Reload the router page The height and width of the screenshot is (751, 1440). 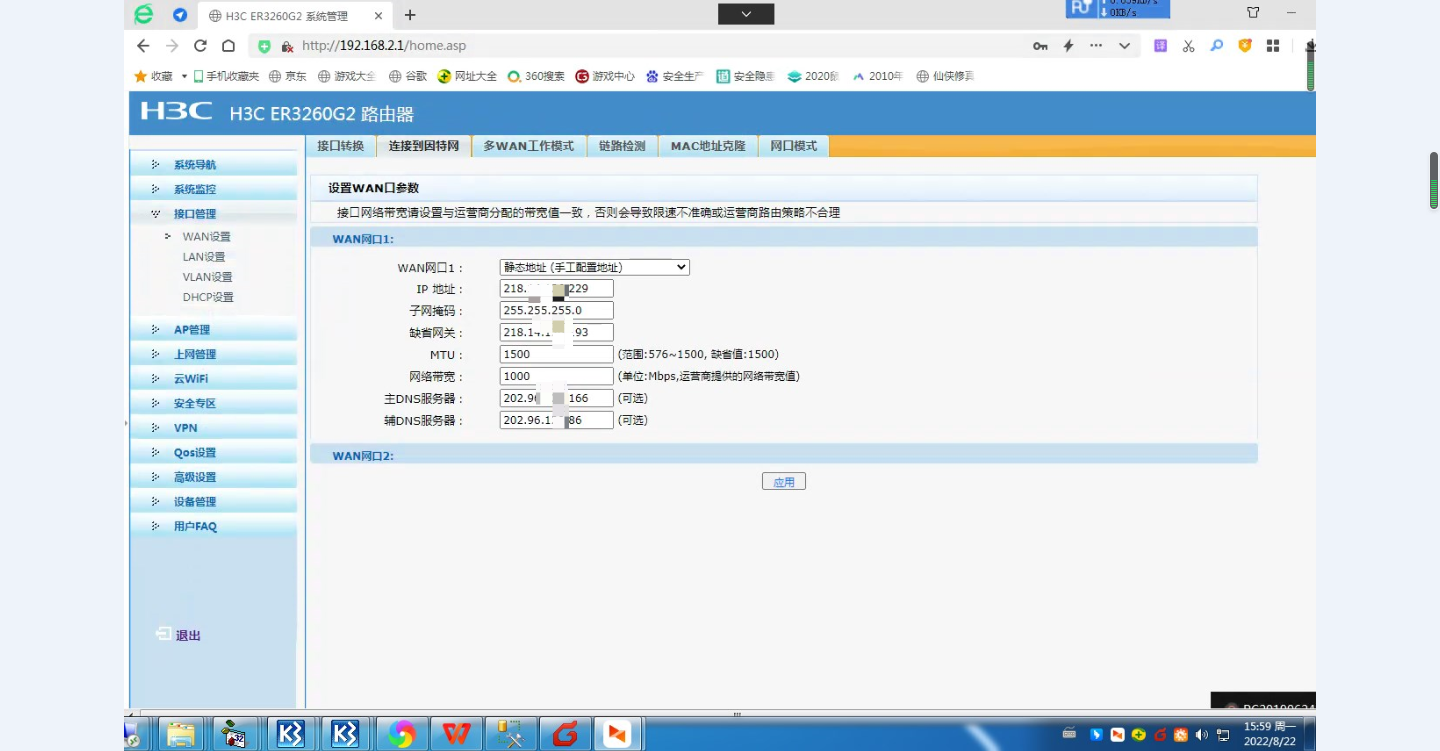coord(200,46)
